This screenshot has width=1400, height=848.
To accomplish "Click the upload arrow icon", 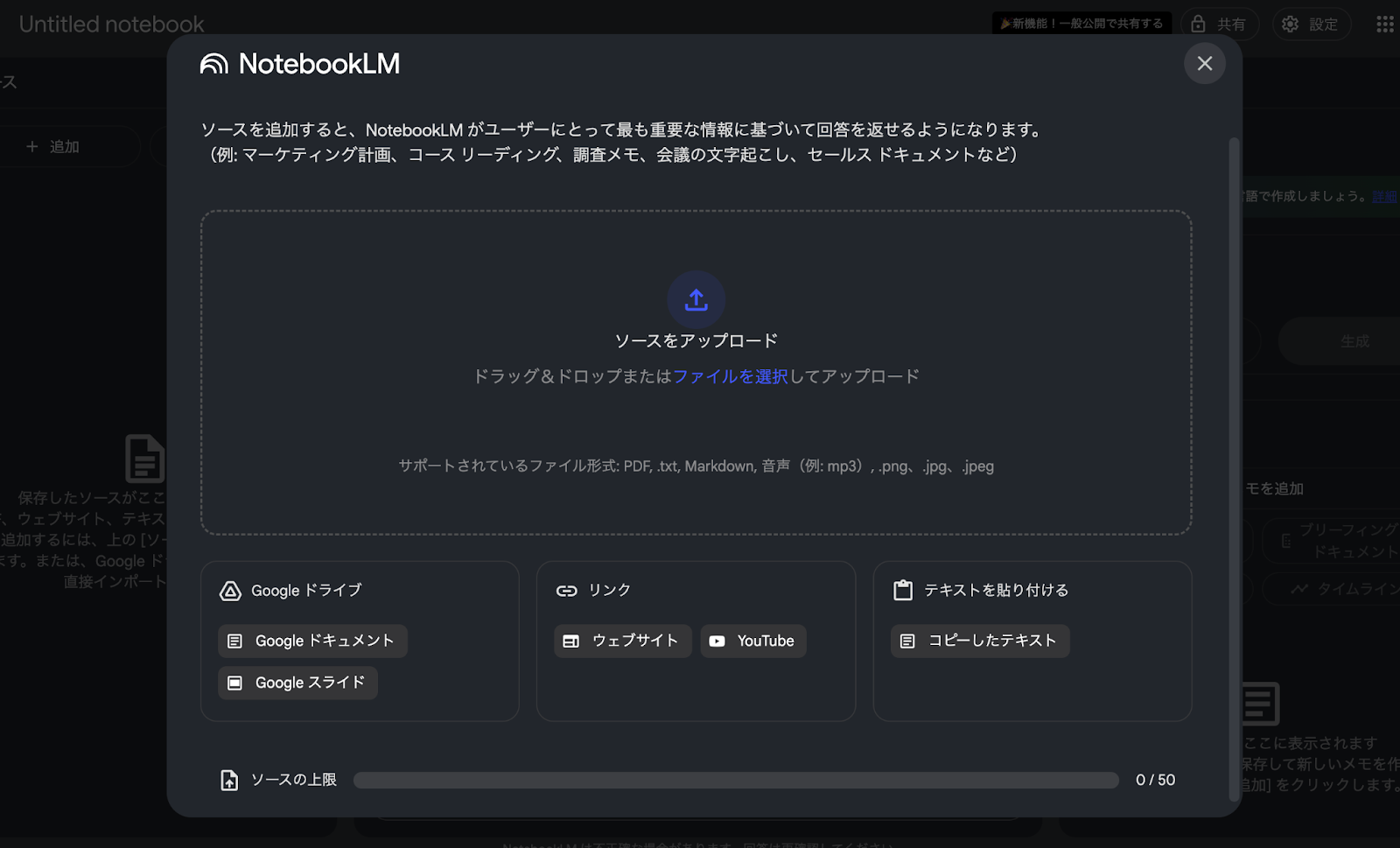I will point(696,300).
